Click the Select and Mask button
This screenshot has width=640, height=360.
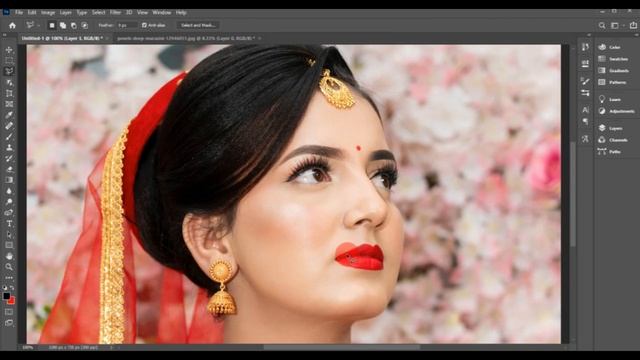pos(198,25)
